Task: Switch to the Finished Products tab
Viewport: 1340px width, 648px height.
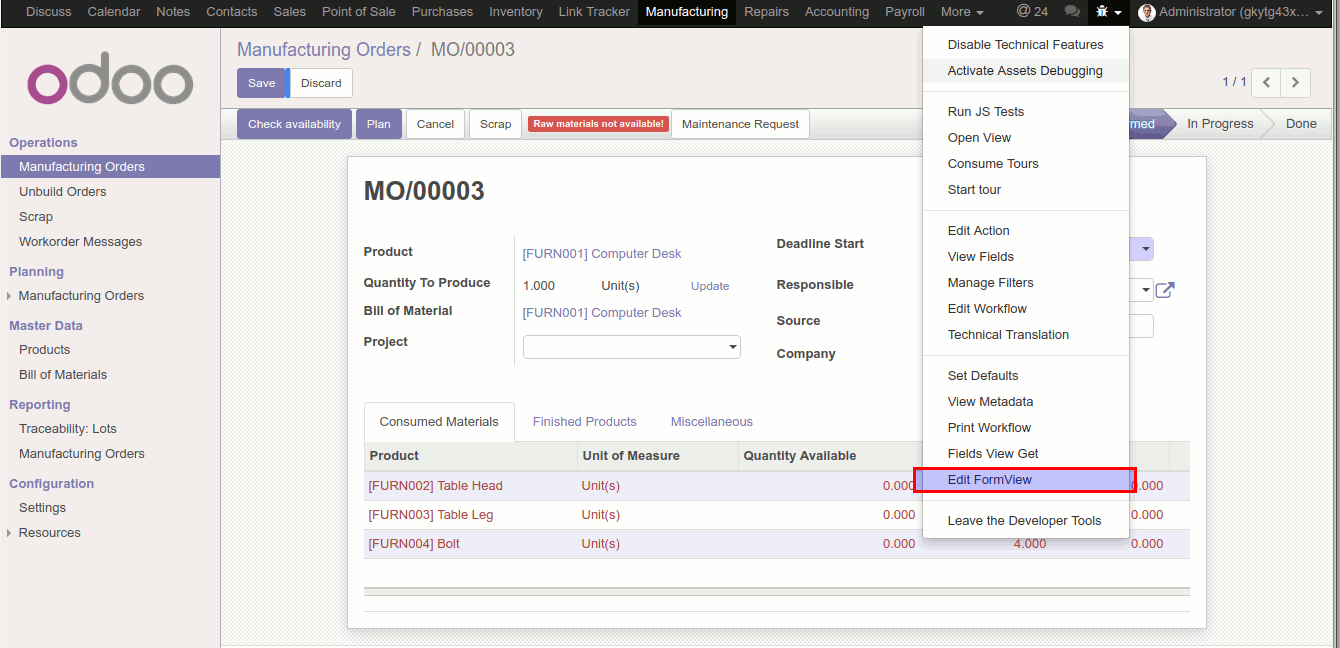Action: tap(585, 422)
